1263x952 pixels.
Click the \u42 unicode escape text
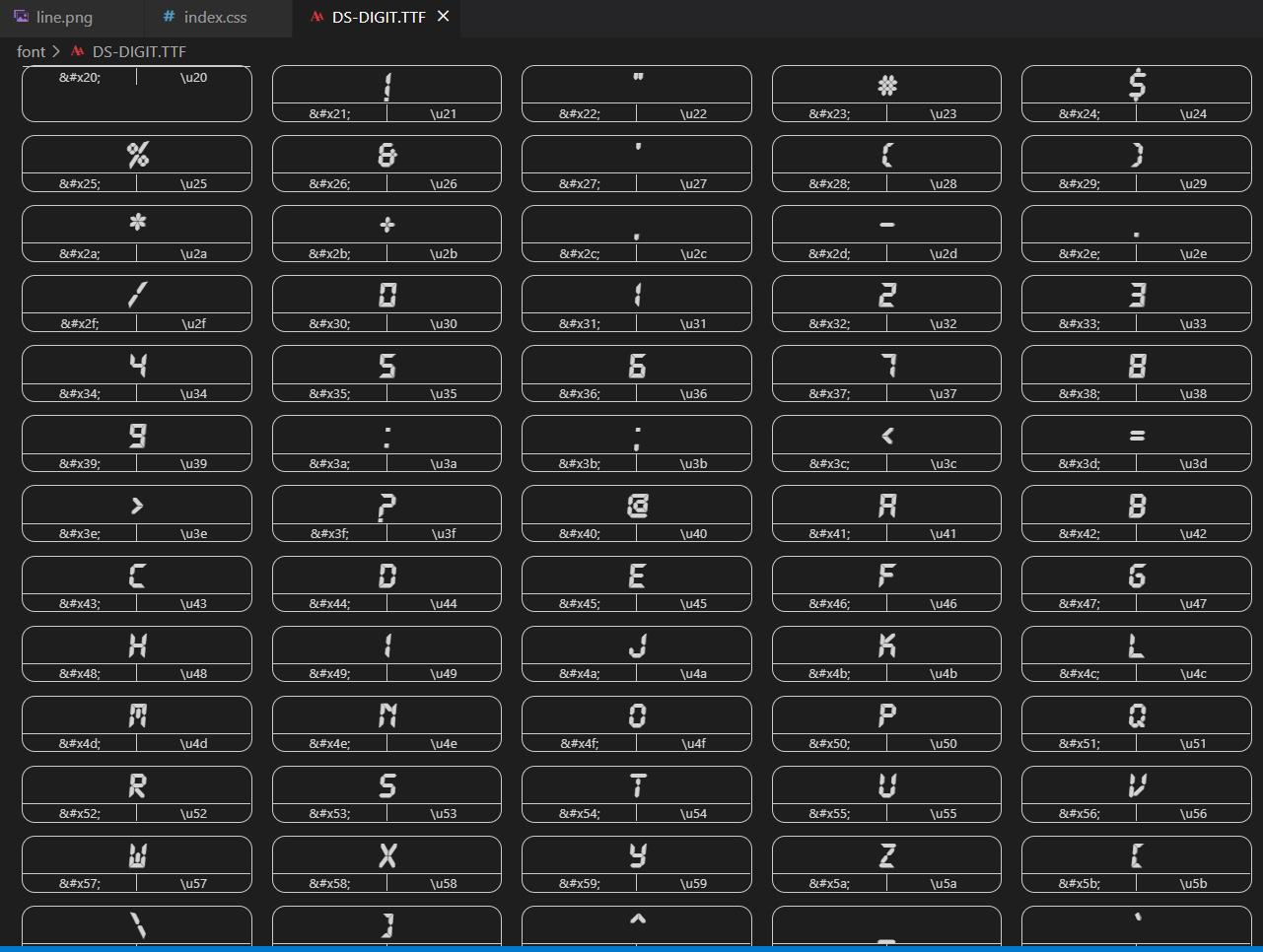1193,533
